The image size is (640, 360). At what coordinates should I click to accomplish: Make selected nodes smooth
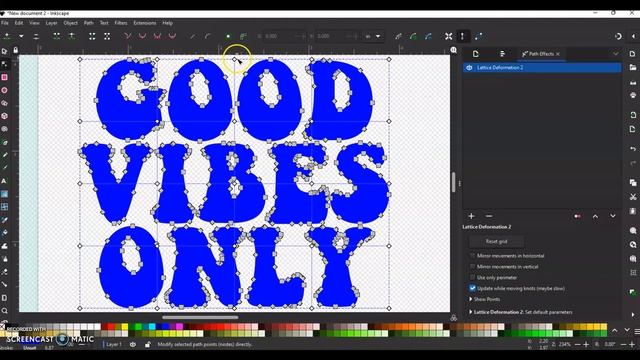(142, 36)
